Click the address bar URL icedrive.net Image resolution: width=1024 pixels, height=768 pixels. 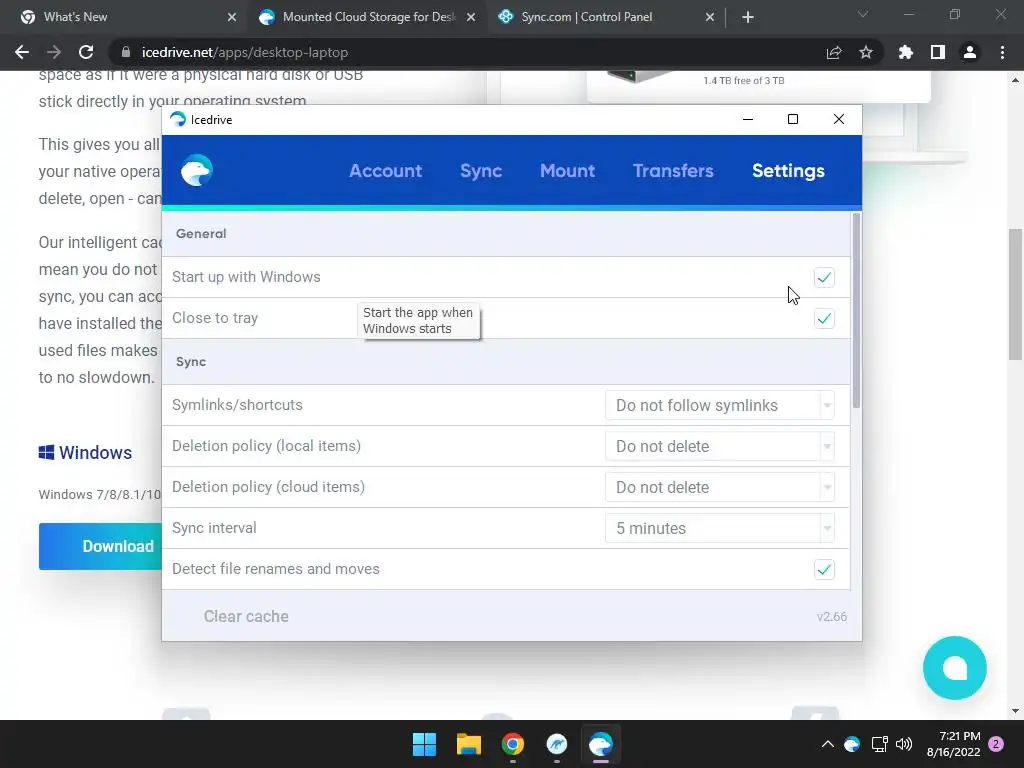point(245,52)
